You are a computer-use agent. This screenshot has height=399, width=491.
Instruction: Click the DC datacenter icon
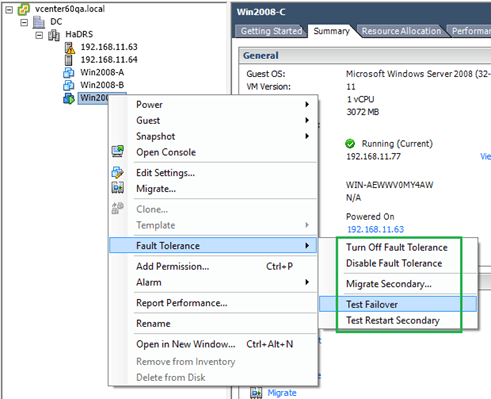39,22
